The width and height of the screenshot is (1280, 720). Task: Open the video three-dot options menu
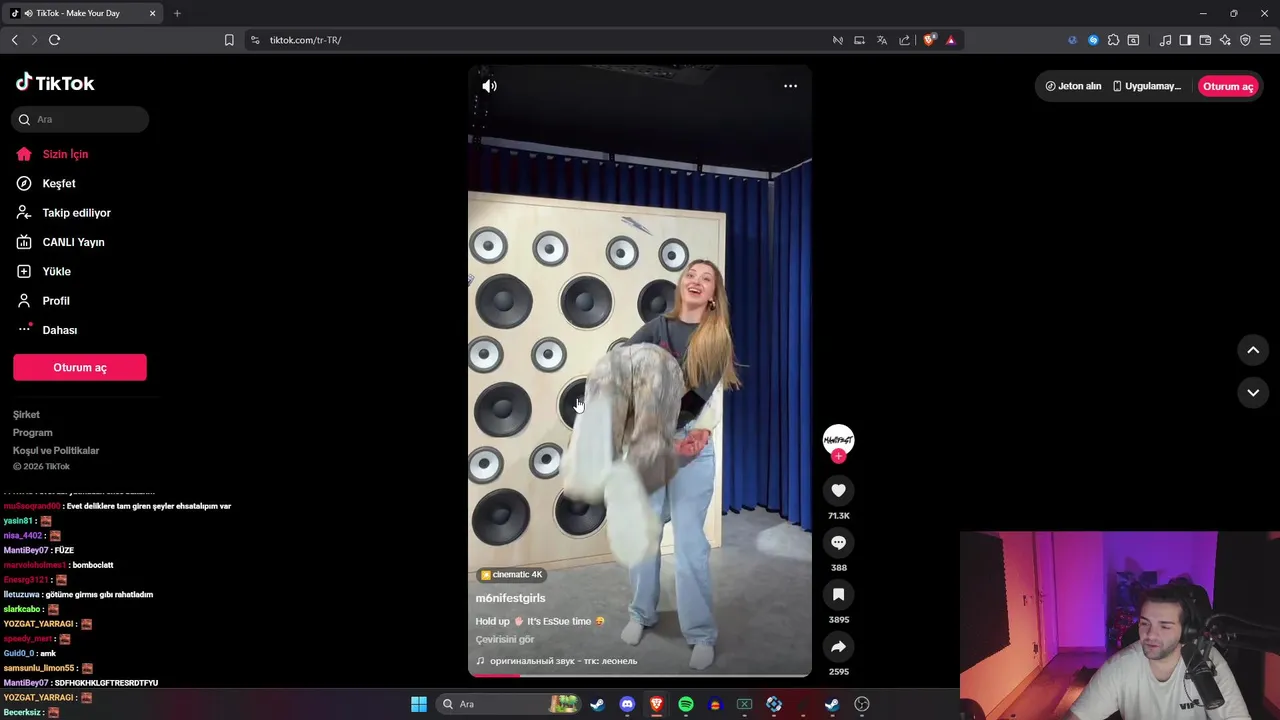pos(790,86)
